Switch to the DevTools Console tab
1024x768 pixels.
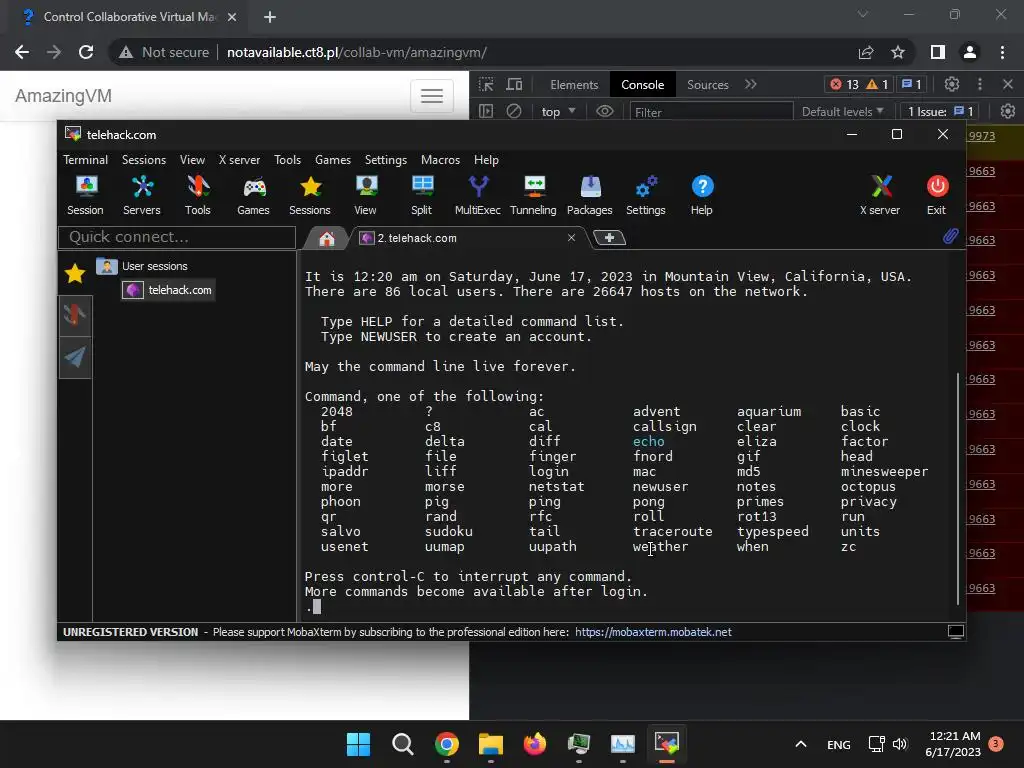click(643, 85)
